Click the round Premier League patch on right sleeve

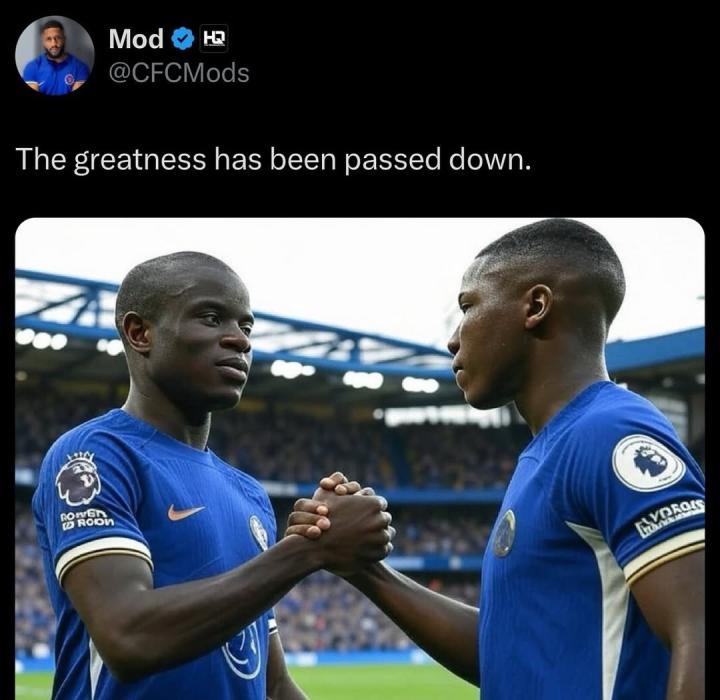(x=648, y=463)
